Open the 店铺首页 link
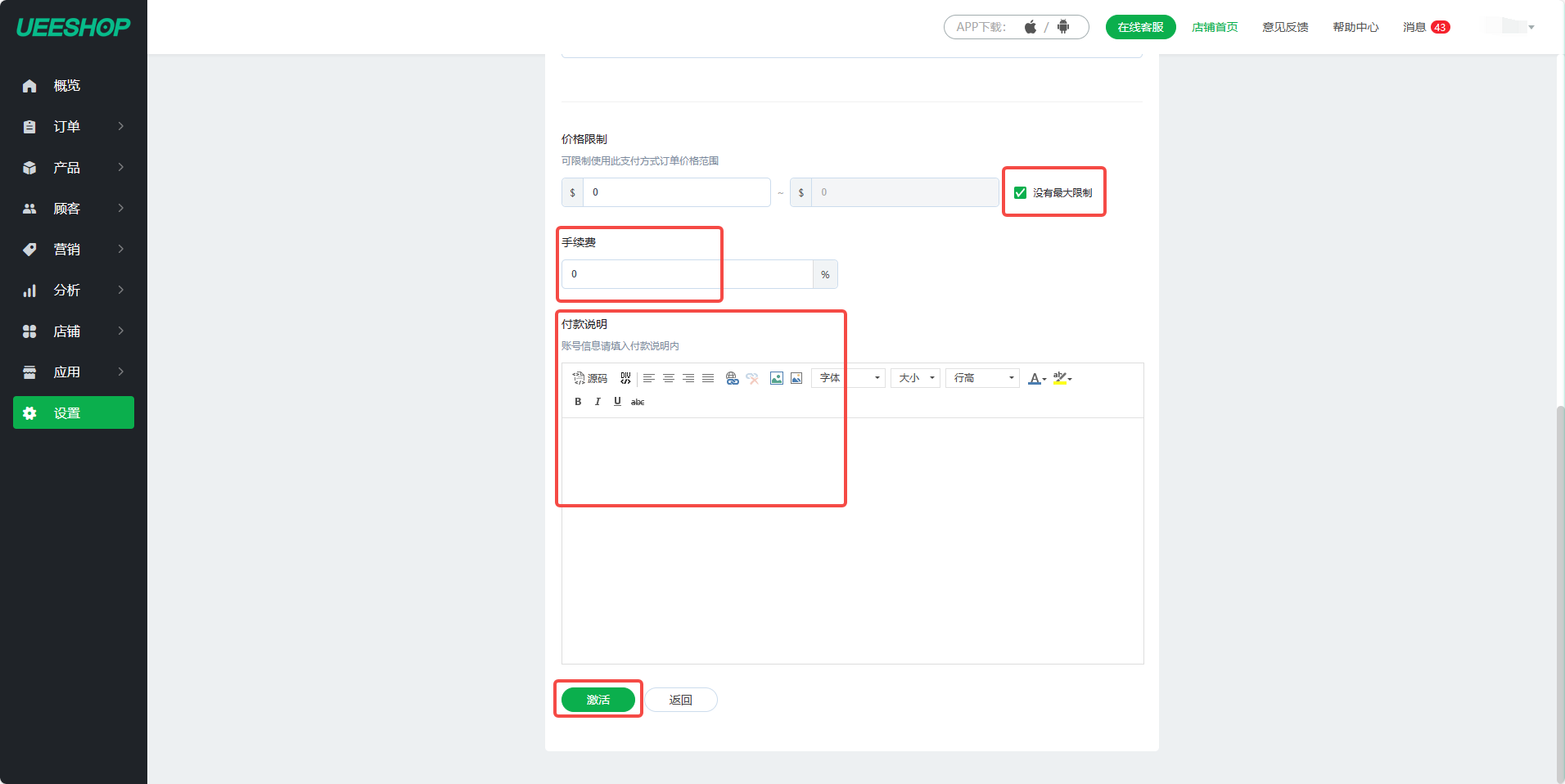The width and height of the screenshot is (1565, 784). (1215, 27)
